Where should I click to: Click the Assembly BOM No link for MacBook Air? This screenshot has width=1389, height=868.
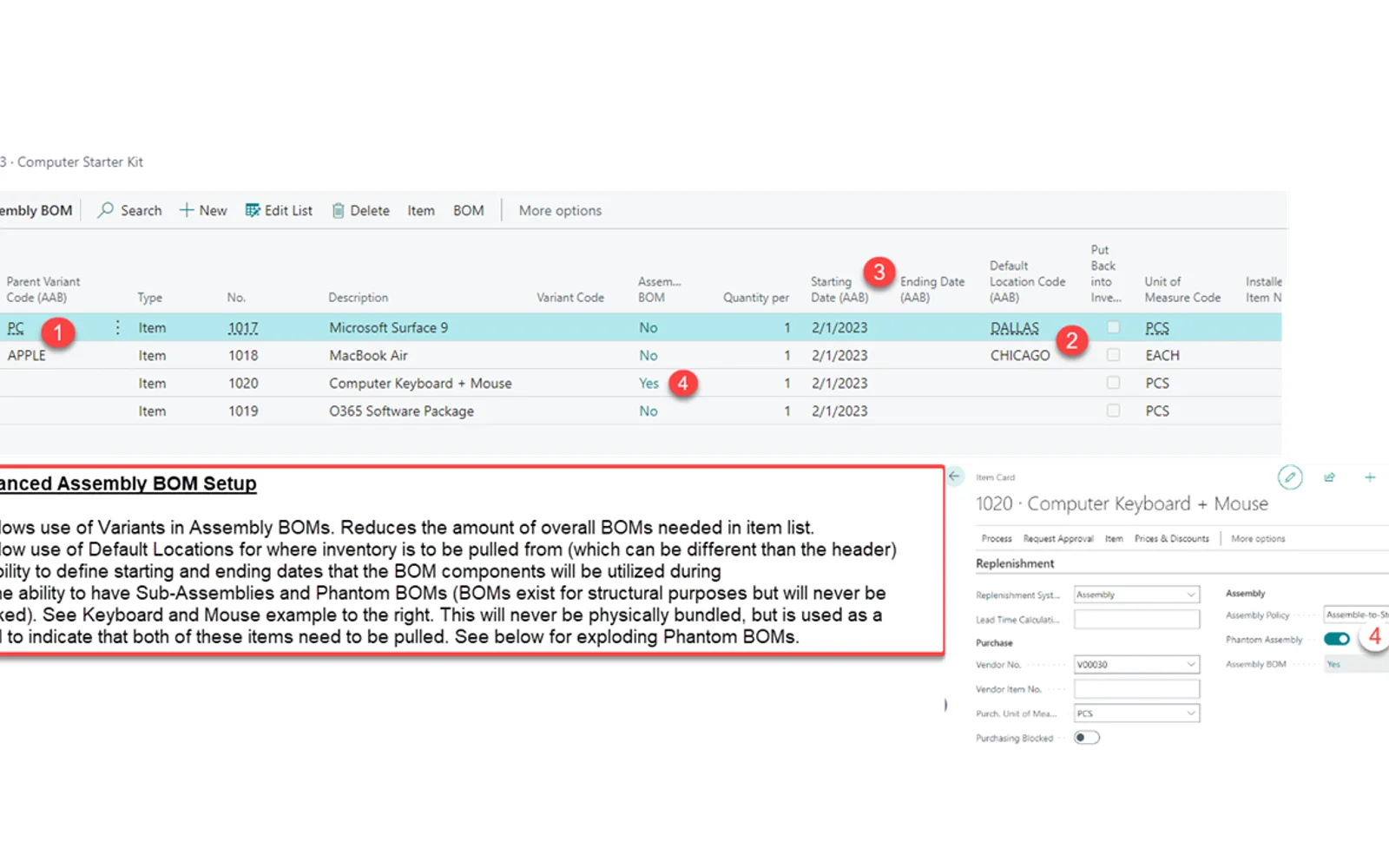point(648,355)
